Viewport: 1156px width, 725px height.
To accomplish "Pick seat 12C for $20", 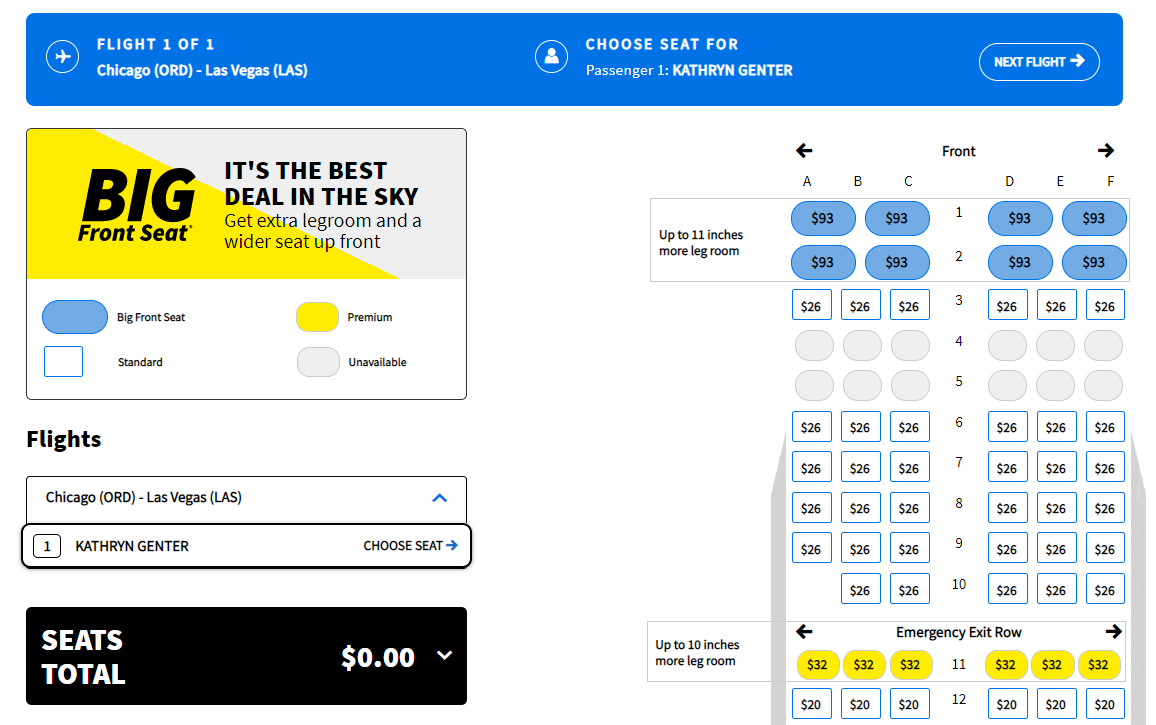I will pyautogui.click(x=909, y=703).
